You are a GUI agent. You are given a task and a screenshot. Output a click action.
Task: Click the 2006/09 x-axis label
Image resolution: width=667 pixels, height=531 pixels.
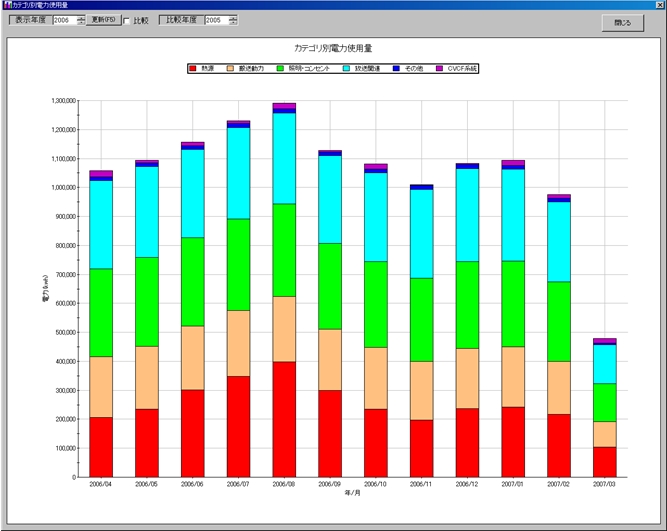[x=329, y=484]
